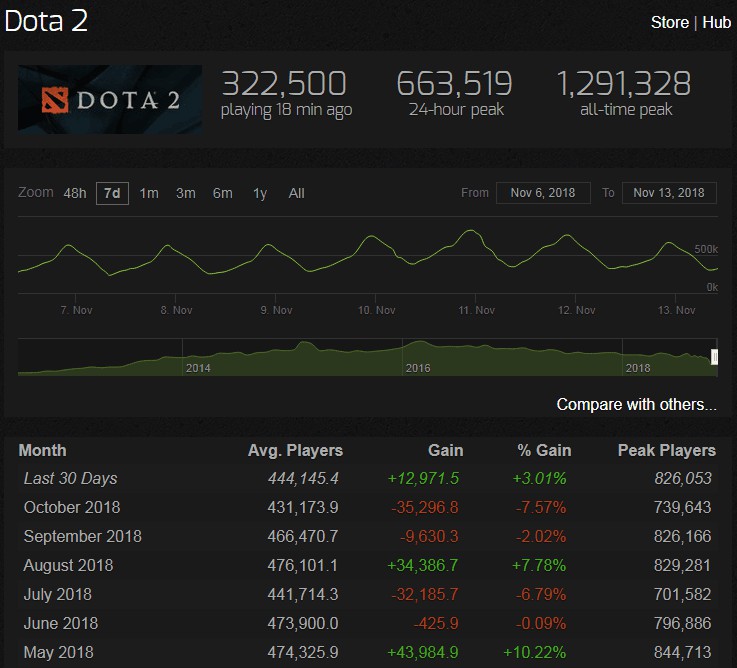Click October average 431,173.9
The width and height of the screenshot is (737, 668).
coord(303,507)
